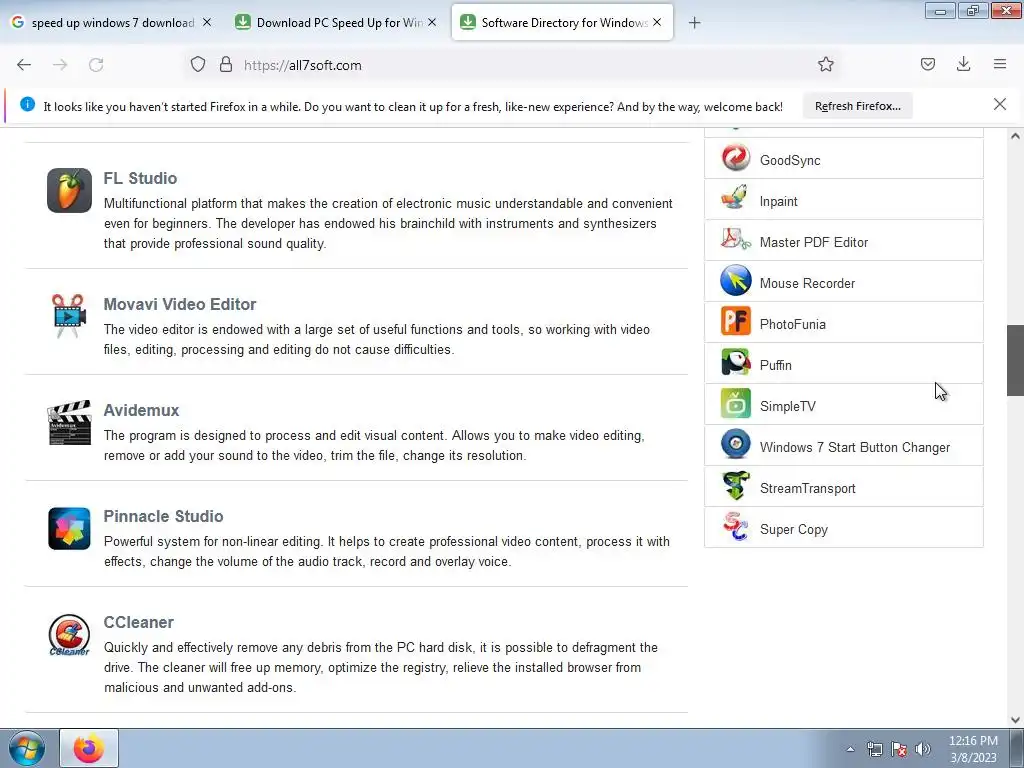Select the StreamTransport icon
The width and height of the screenshot is (1024, 768).
(x=736, y=486)
